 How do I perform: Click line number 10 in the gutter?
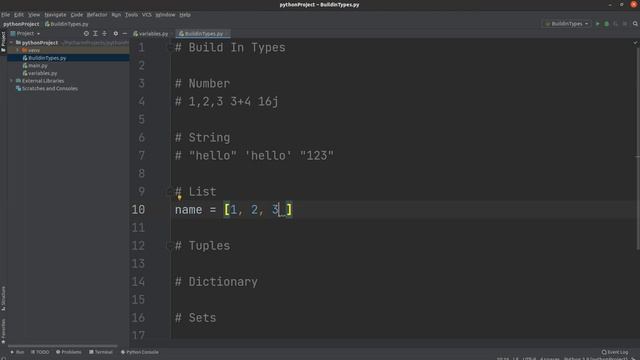tap(138, 210)
